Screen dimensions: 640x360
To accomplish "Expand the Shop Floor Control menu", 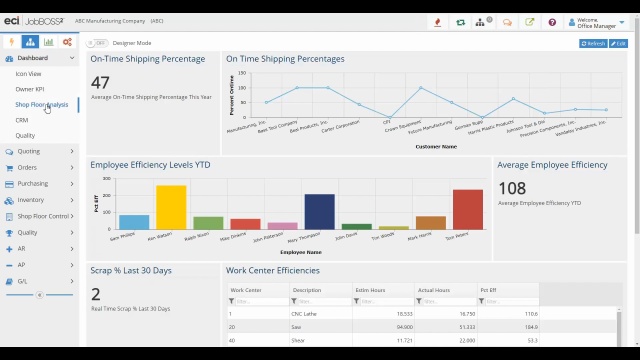I will [72, 216].
